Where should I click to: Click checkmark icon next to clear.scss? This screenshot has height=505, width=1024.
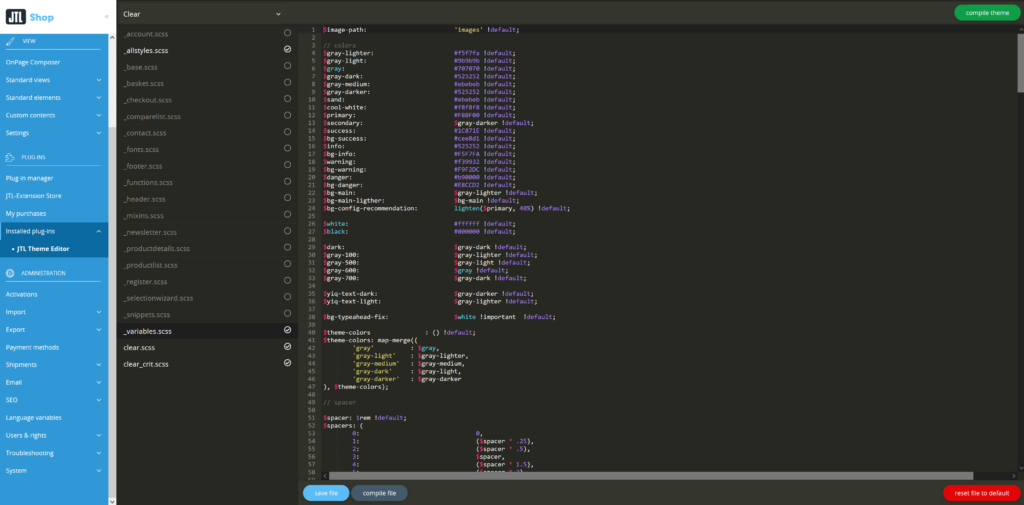[288, 346]
